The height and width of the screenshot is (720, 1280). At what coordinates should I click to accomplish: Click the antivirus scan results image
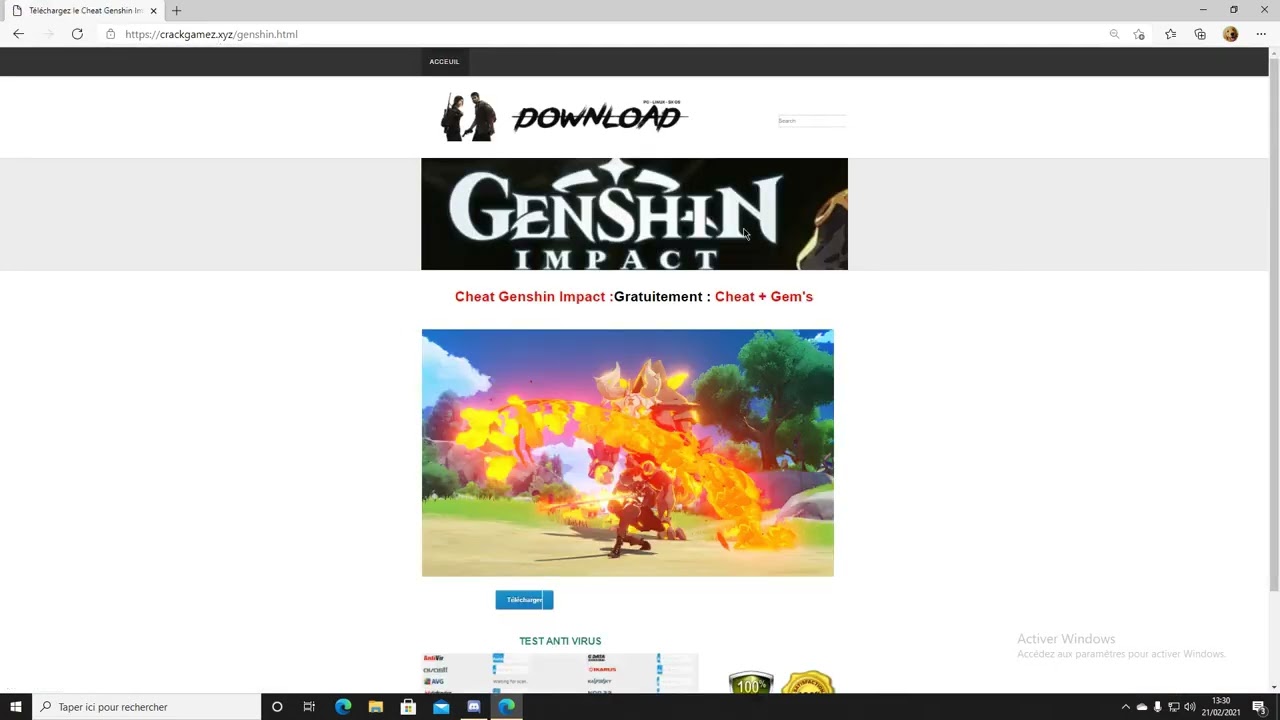(x=560, y=673)
